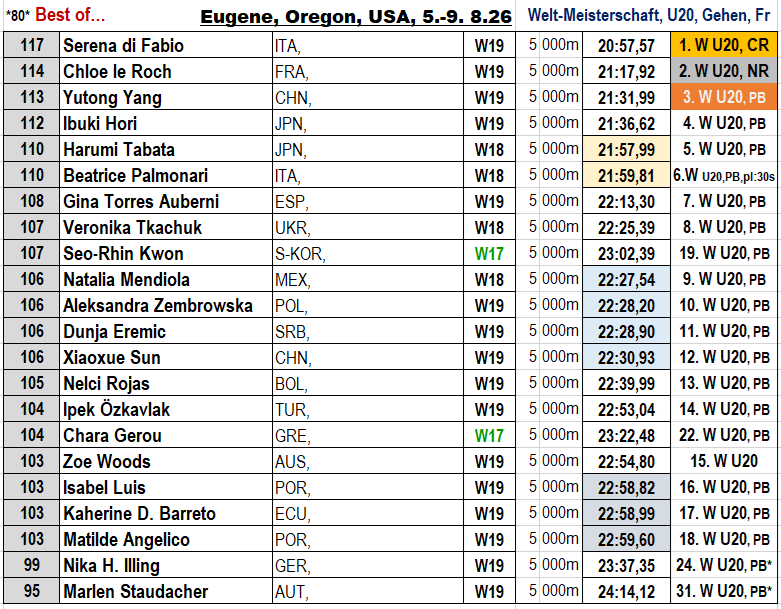
Task: Select Isabel Luis's time 22:58,82
Action: point(626,487)
